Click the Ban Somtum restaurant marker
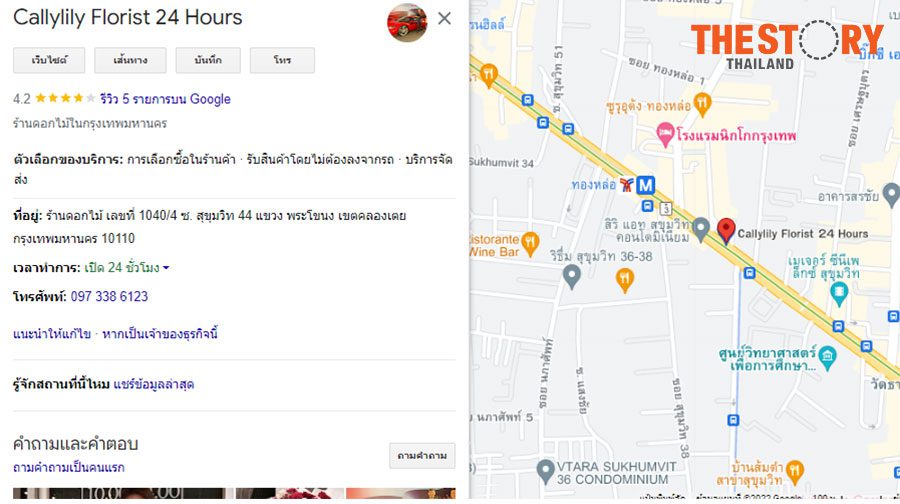 point(794,471)
